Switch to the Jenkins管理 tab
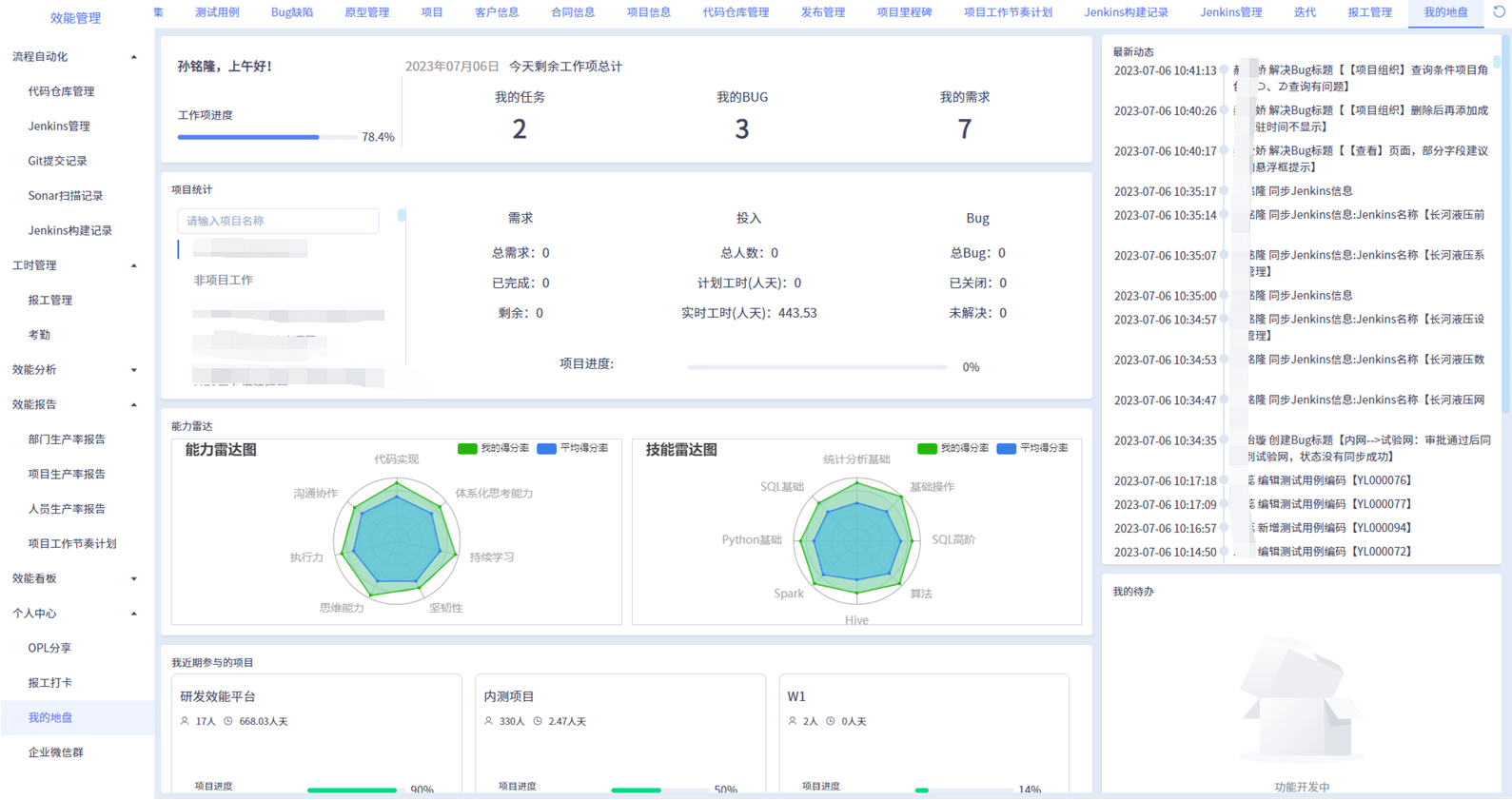The height and width of the screenshot is (800, 1512). (x=1230, y=12)
